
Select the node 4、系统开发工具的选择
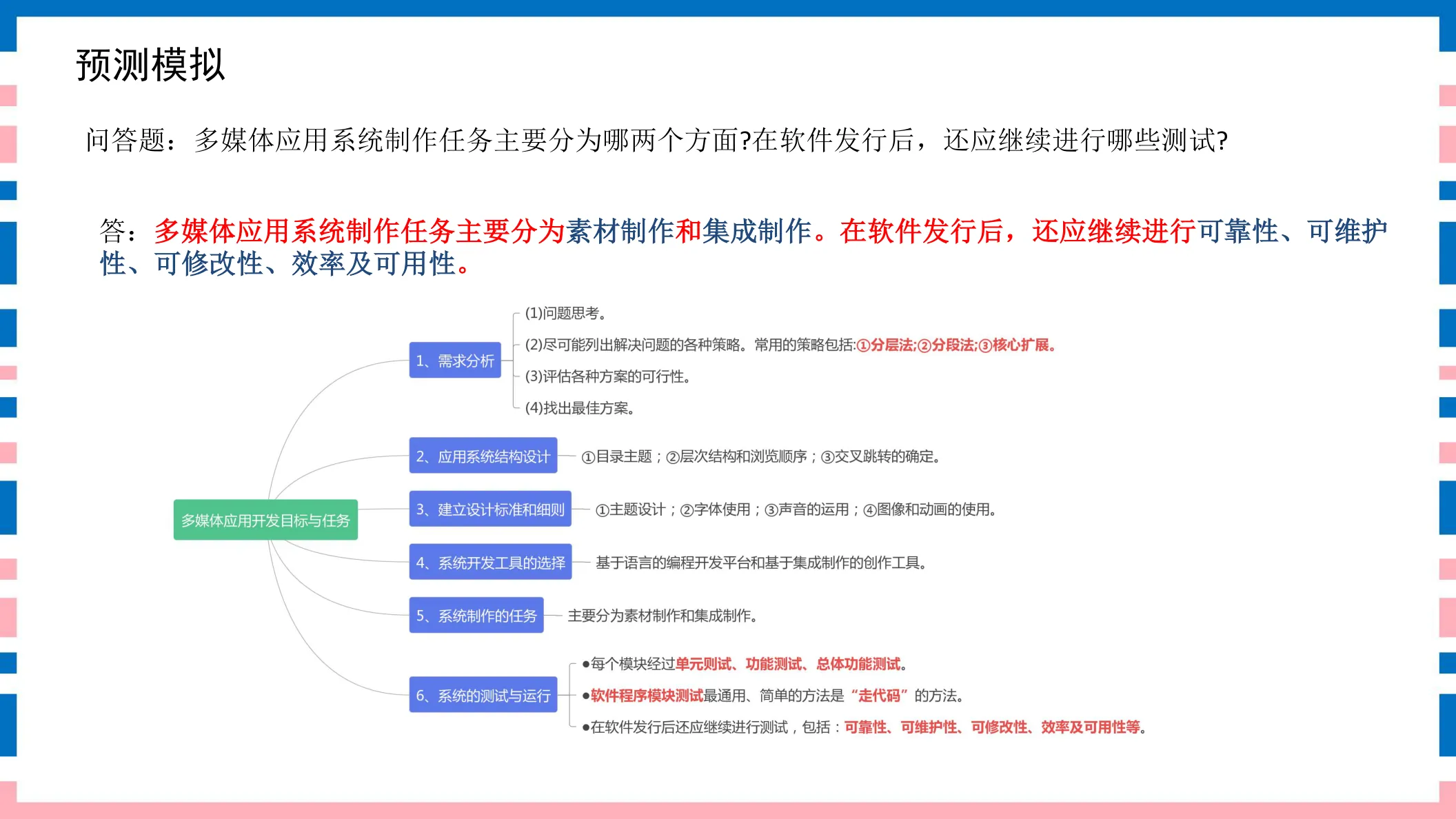click(490, 562)
